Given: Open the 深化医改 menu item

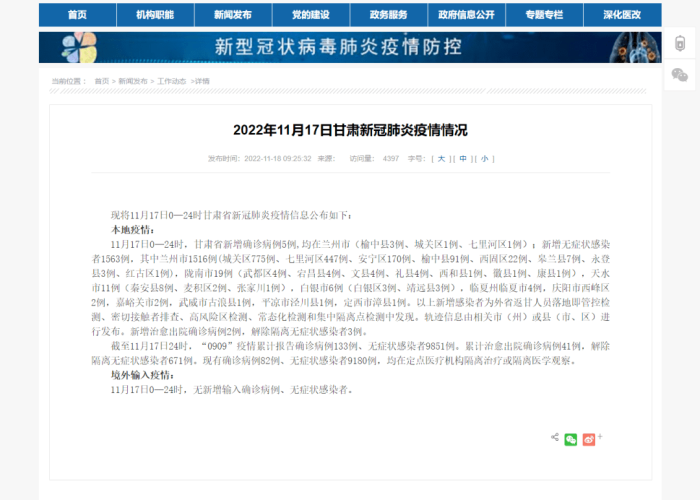Looking at the screenshot, I should (622, 15).
